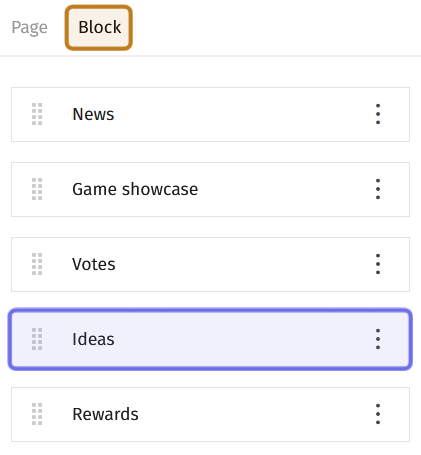Click the Votes block name
Image resolution: width=421 pixels, height=455 pixels.
click(94, 264)
